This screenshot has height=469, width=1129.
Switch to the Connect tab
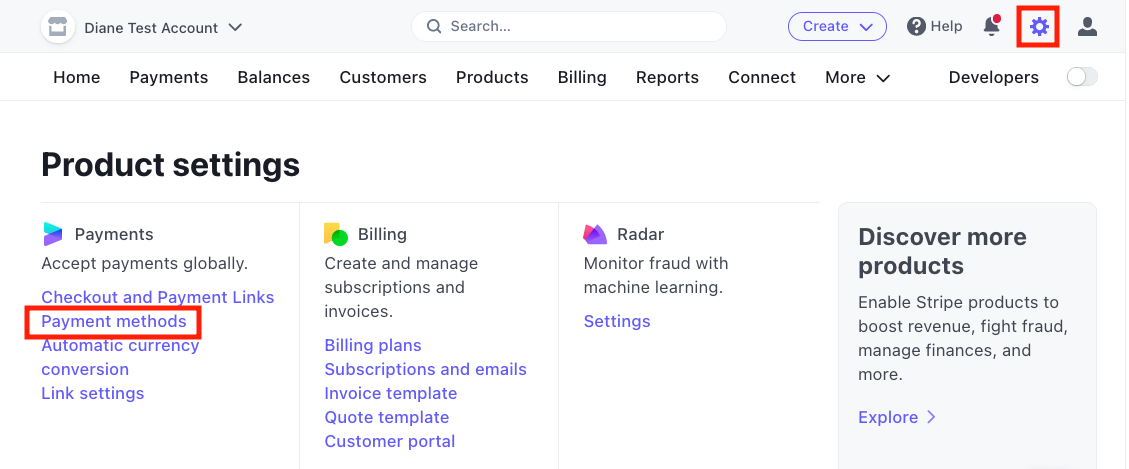coord(762,77)
